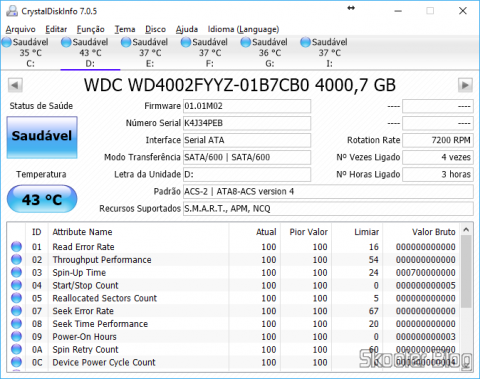
Task: Click status orb for Start/Stop Count
Action: [x=16, y=285]
